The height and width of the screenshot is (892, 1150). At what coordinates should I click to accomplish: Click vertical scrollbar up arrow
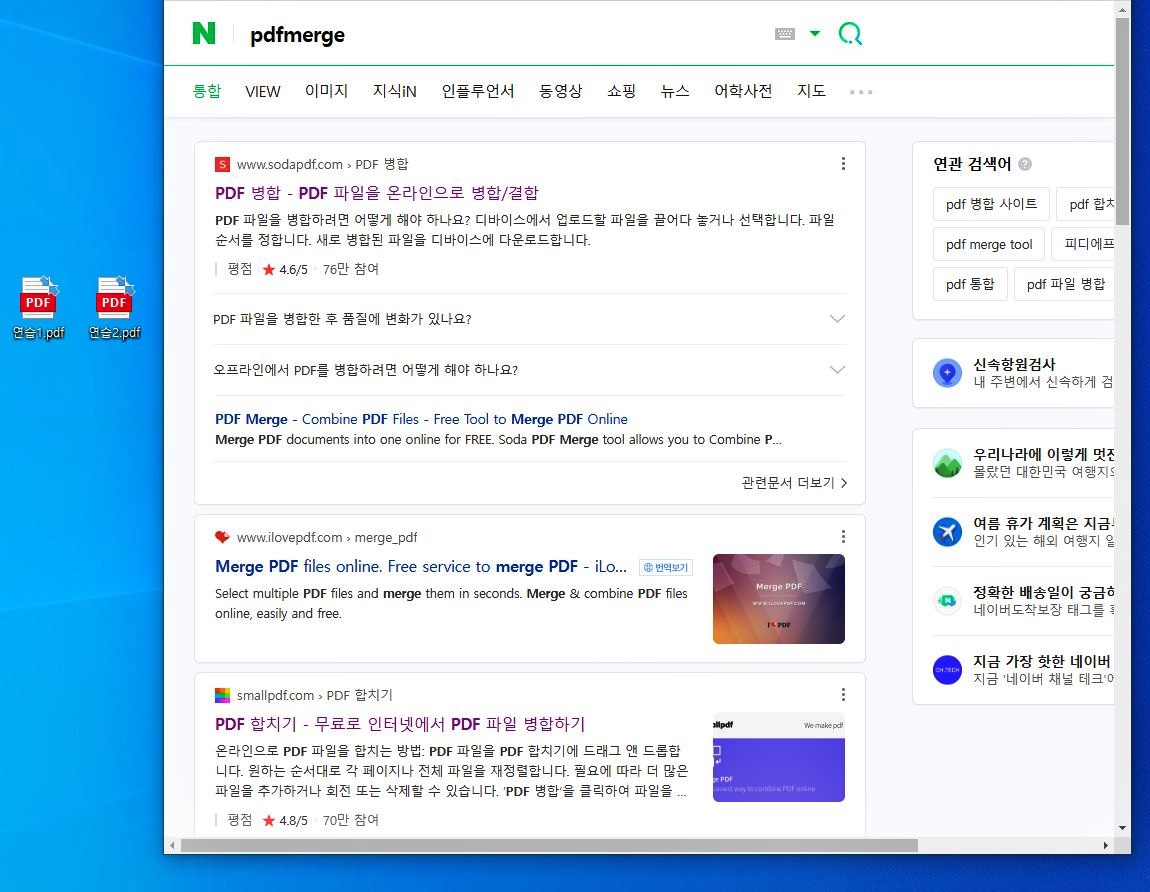coord(1122,9)
